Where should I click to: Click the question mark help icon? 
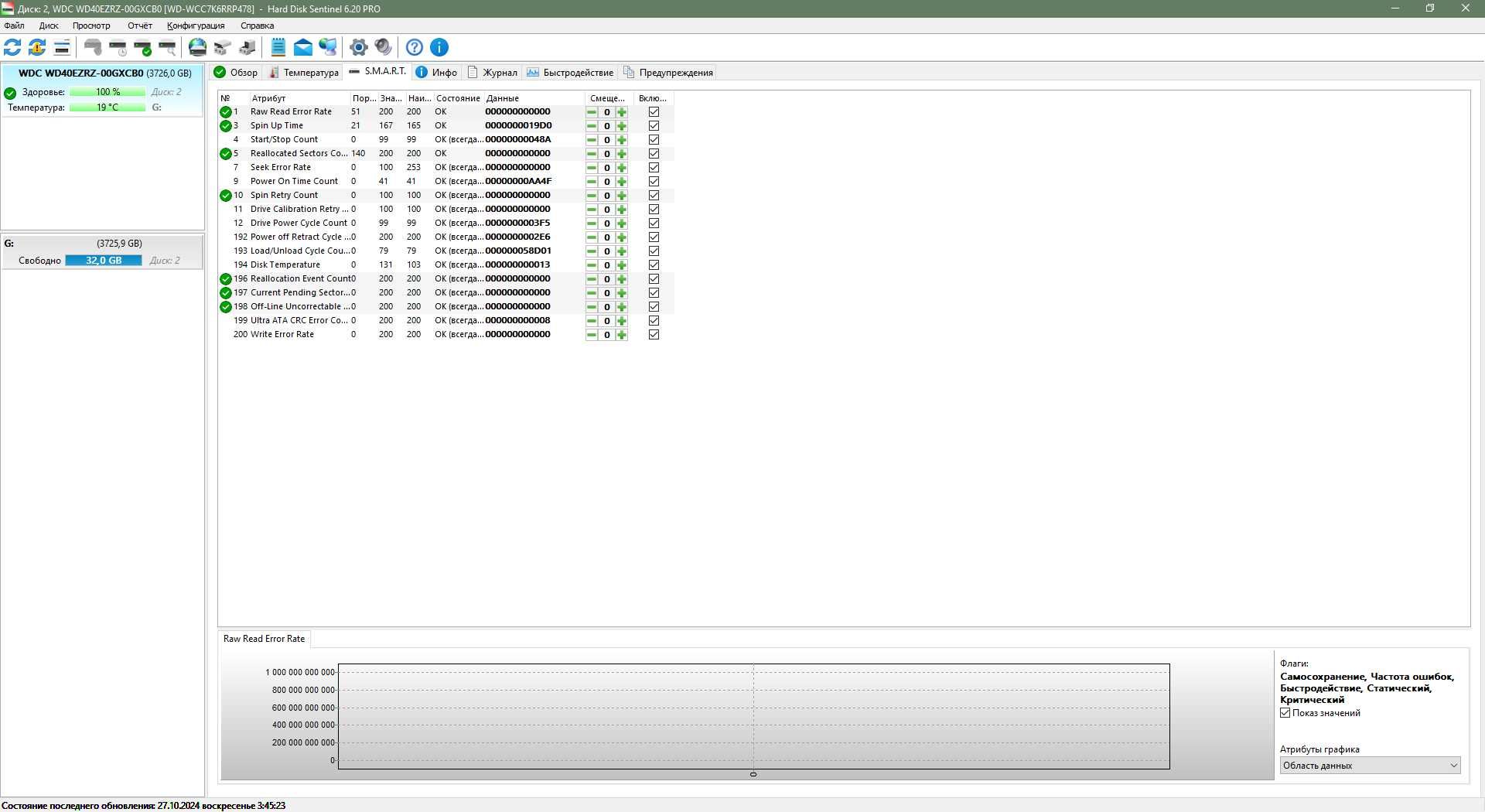coord(415,47)
